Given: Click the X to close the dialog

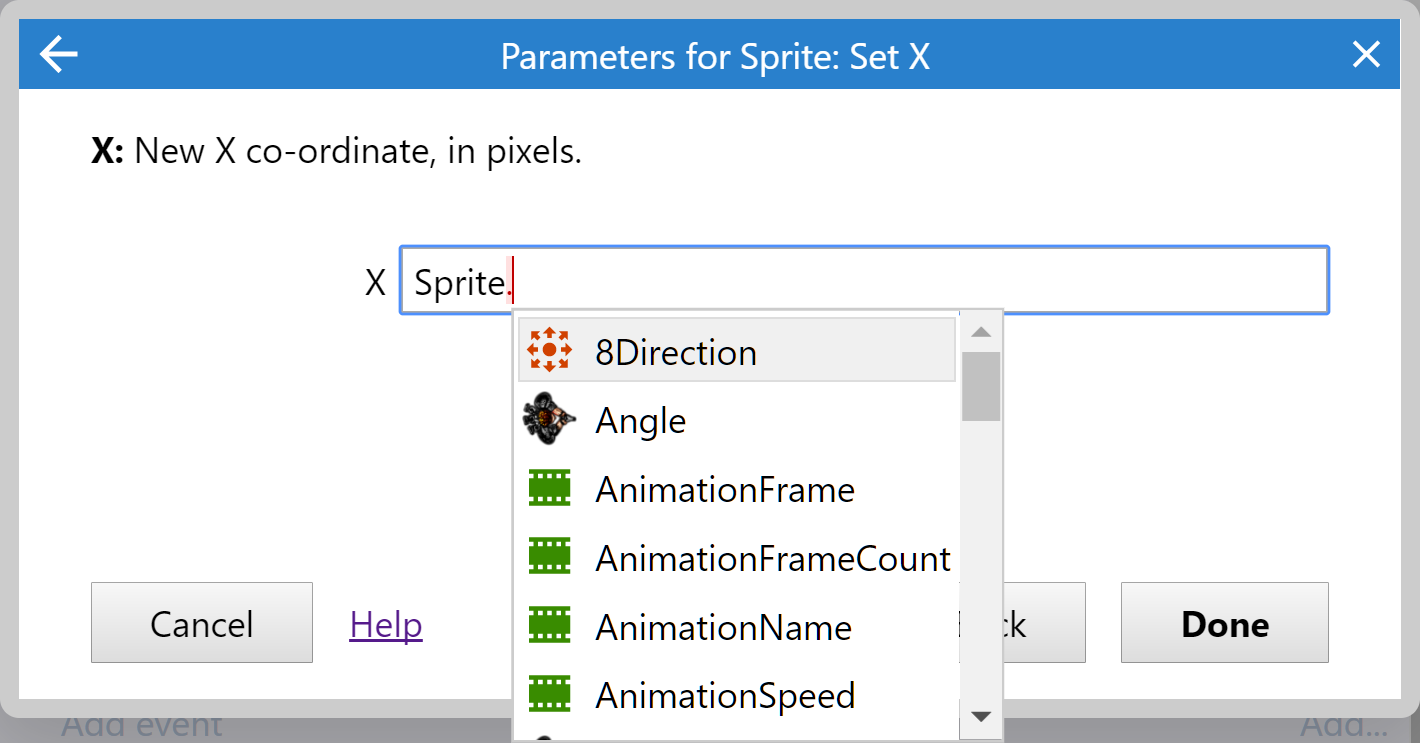Looking at the screenshot, I should [x=1366, y=55].
